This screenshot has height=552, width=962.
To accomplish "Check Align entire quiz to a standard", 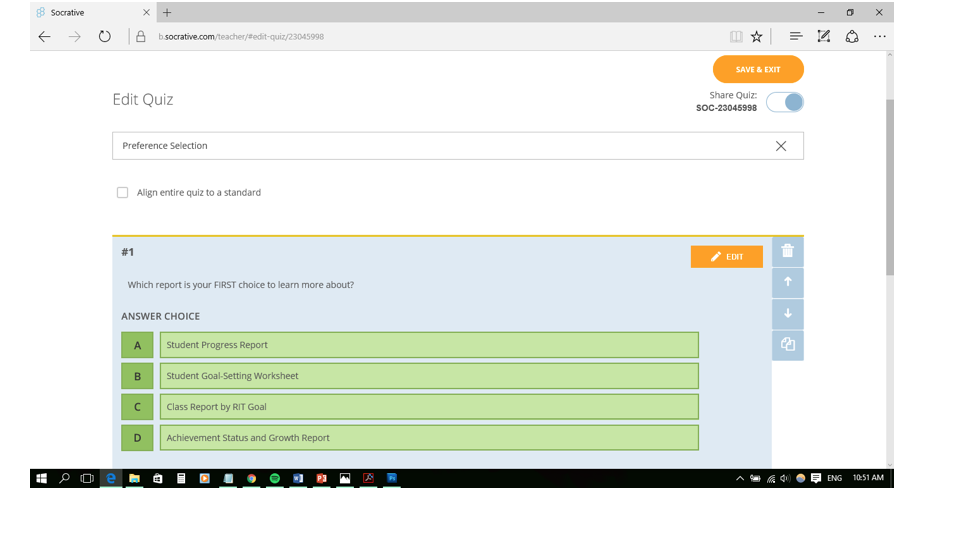I will point(123,193).
